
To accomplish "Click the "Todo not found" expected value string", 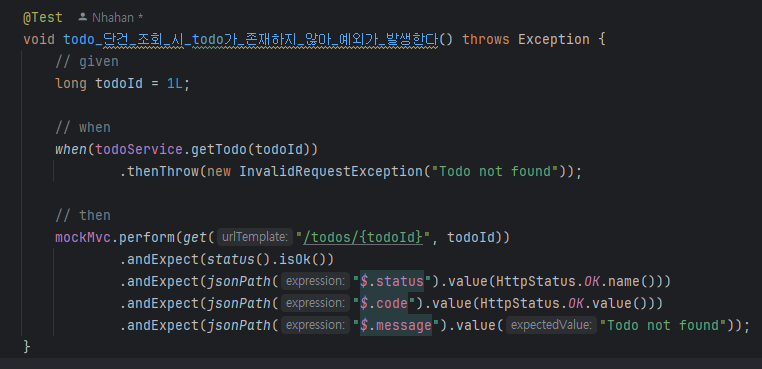I will point(663,325).
